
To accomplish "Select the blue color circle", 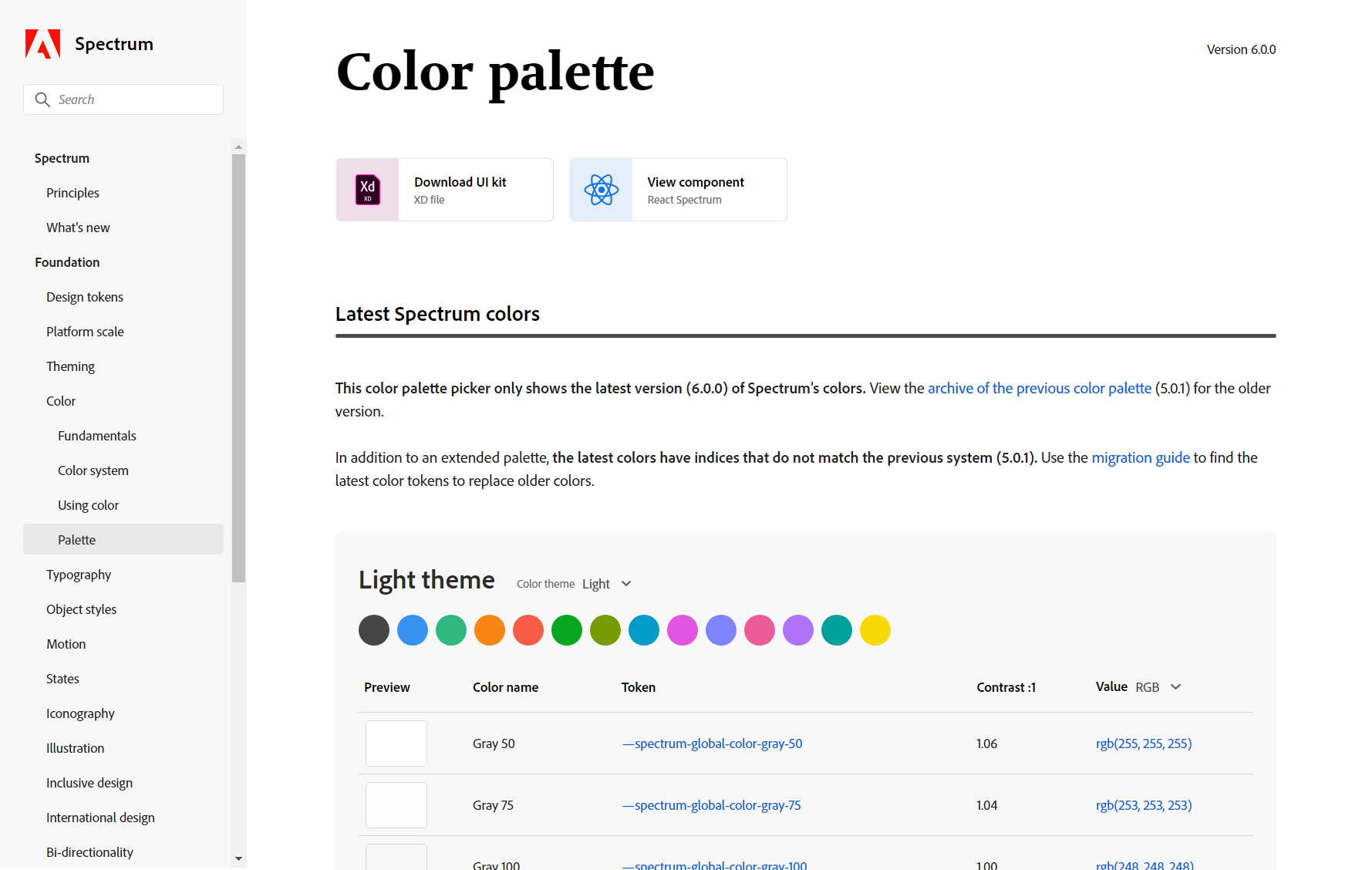I will 413,630.
